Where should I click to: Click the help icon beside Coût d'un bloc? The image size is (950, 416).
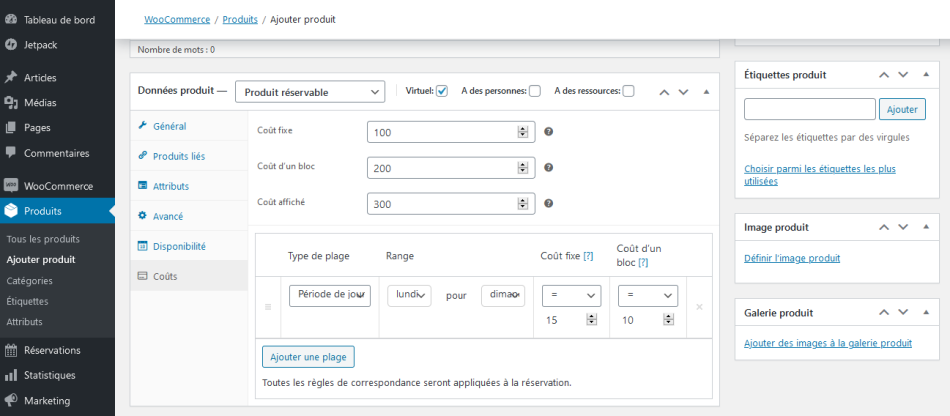548,168
